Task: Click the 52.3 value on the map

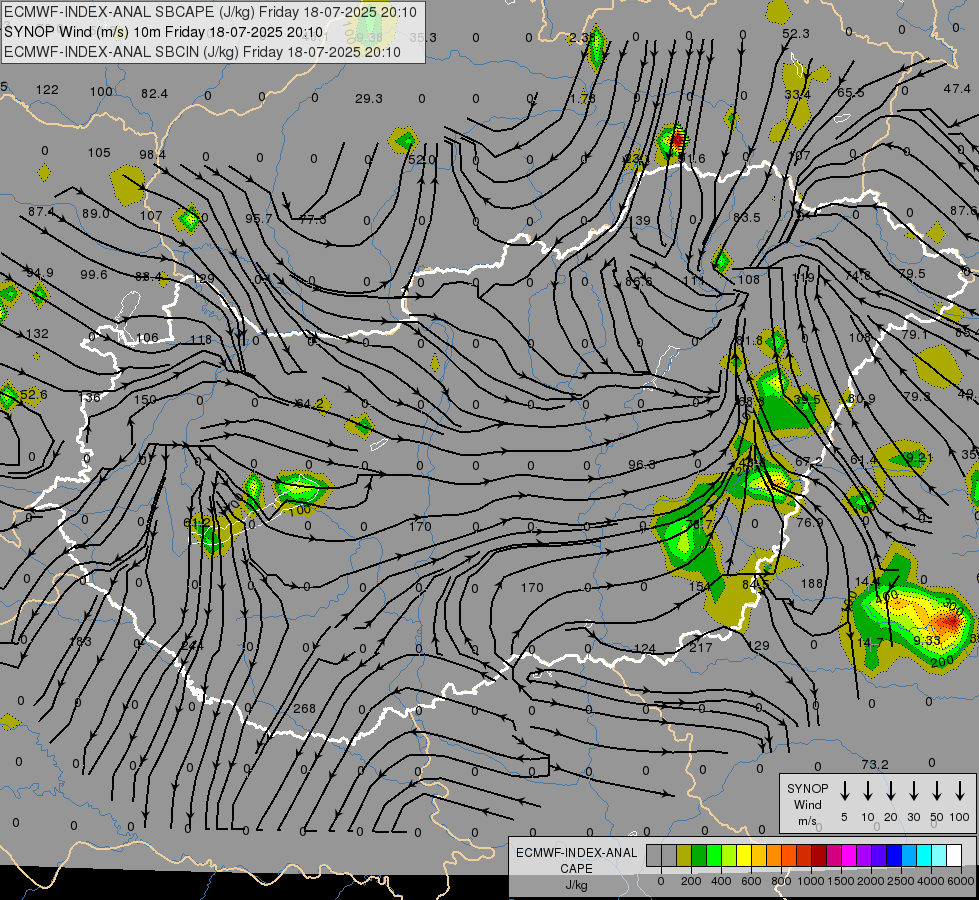Action: [795, 34]
